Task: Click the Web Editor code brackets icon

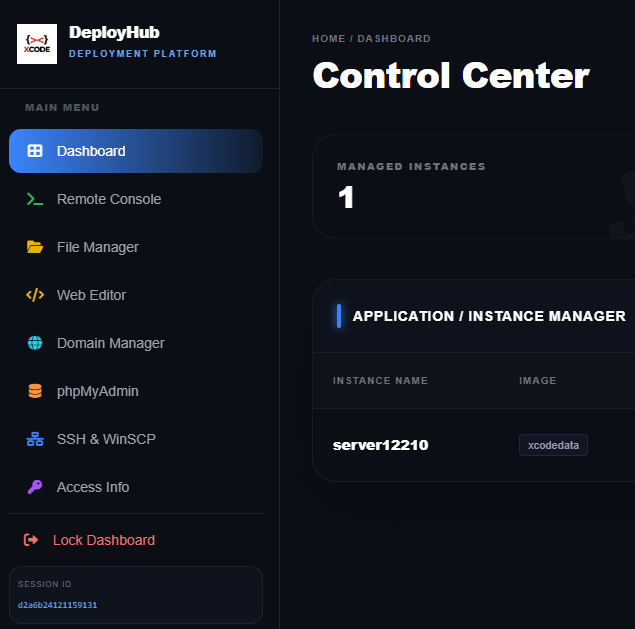Action: 35,295
